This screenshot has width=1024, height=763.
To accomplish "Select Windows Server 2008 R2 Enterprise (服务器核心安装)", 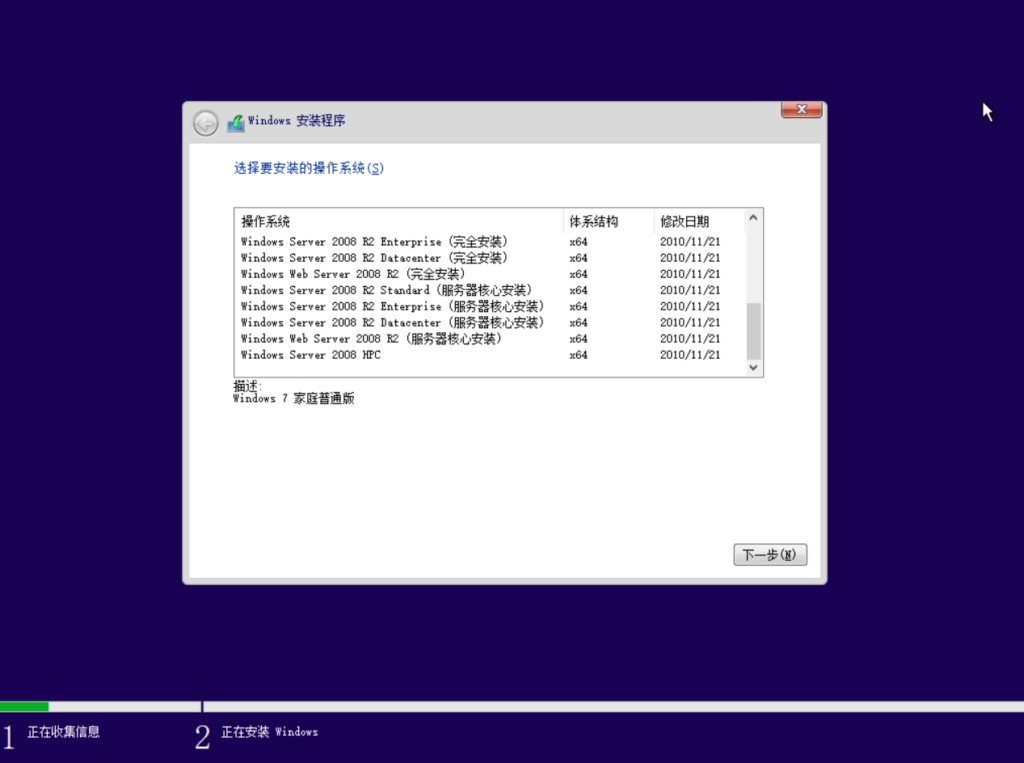I will pos(392,306).
